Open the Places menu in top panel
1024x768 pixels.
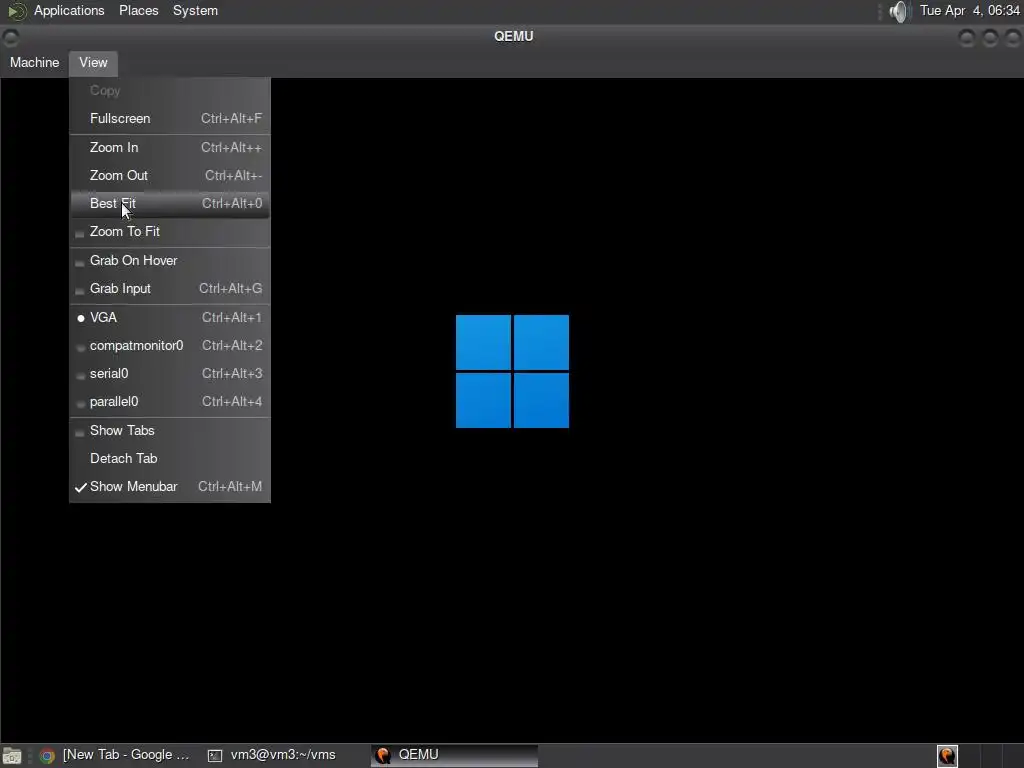click(x=138, y=10)
